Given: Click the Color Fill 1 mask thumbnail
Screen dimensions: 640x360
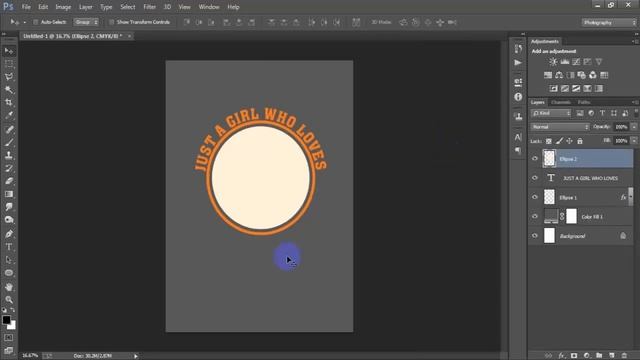Looking at the screenshot, I should [571, 216].
